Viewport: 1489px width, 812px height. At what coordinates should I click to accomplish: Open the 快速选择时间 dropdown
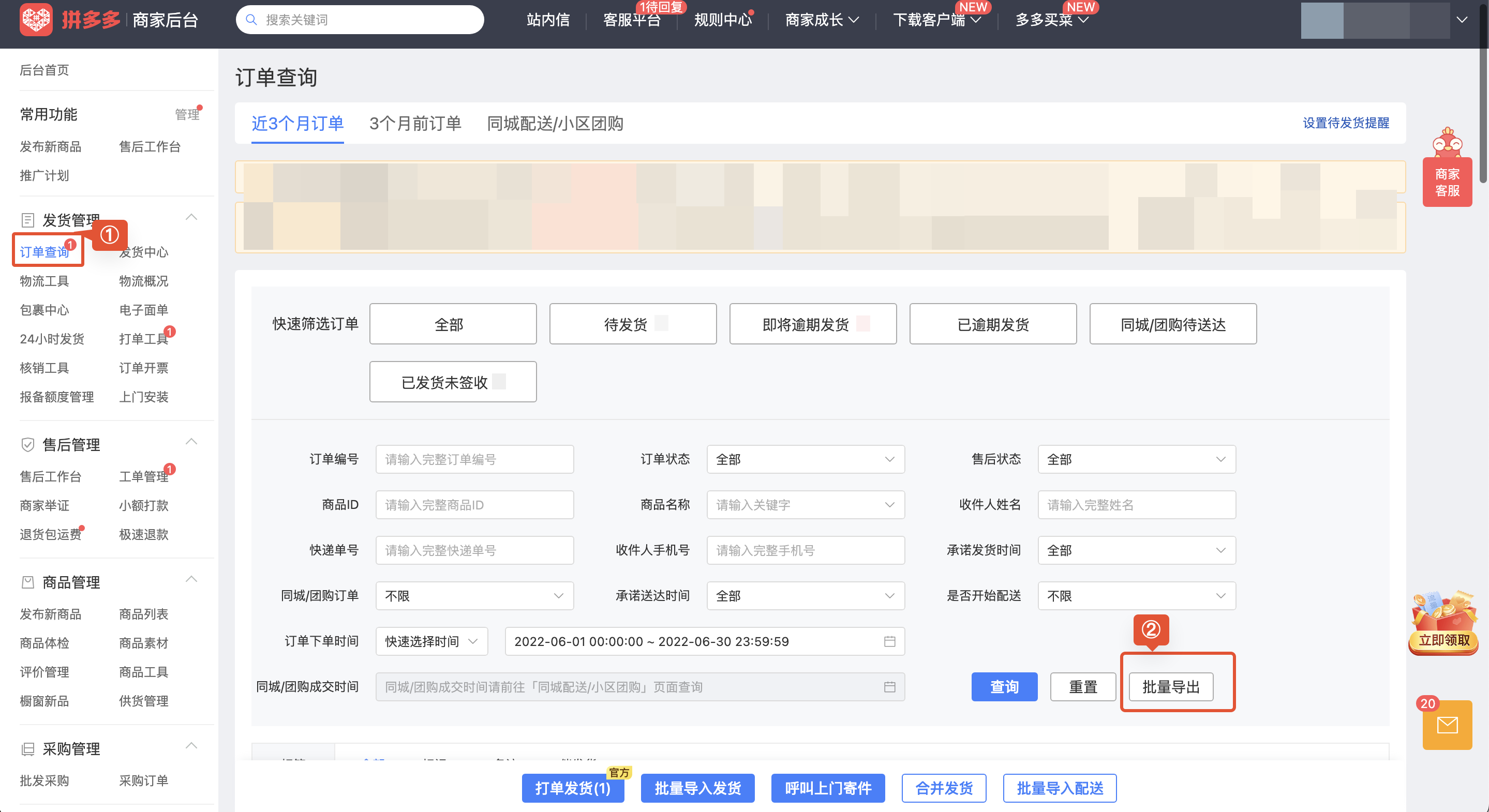pyautogui.click(x=432, y=641)
